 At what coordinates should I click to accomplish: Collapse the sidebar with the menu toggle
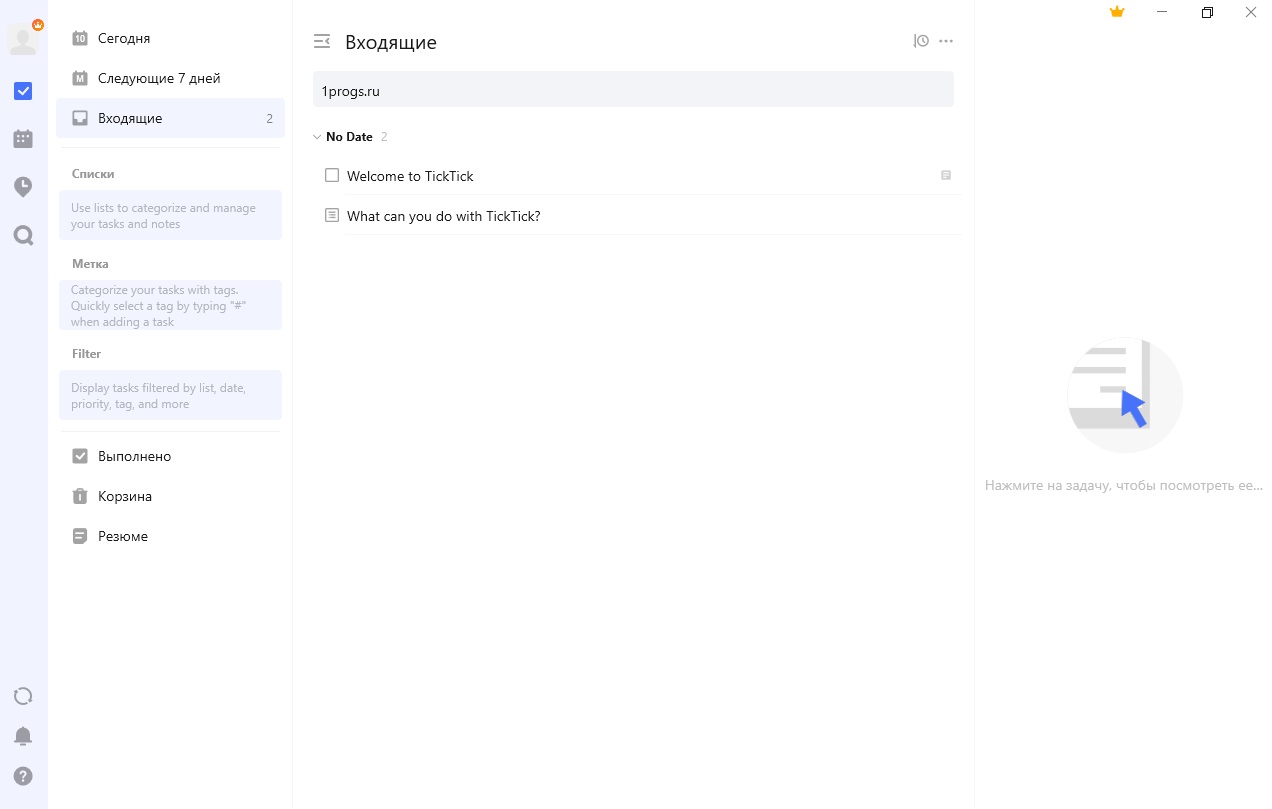321,41
